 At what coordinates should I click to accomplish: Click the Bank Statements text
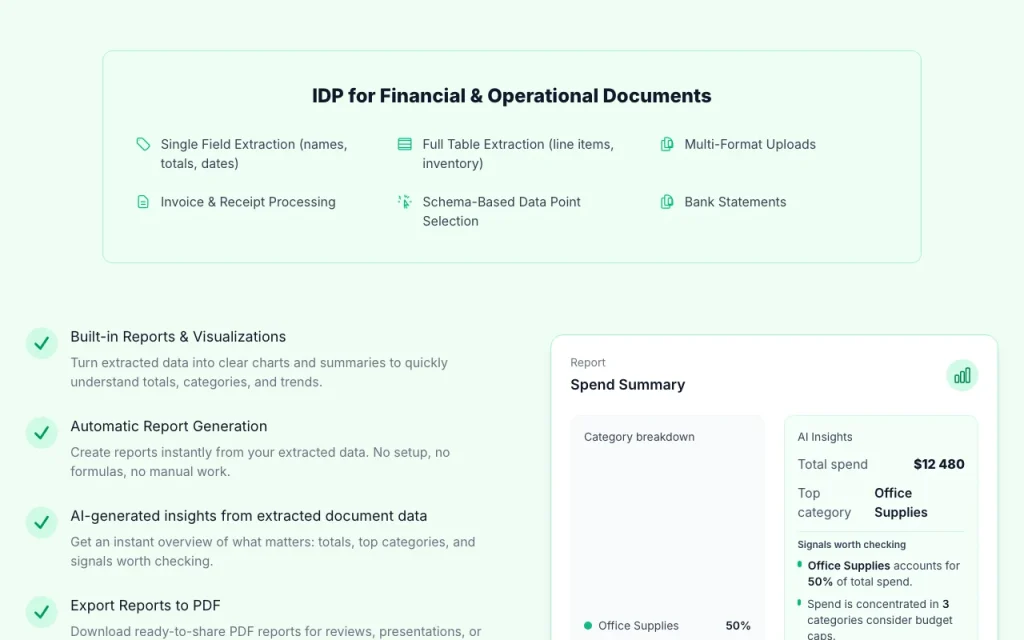pyautogui.click(x=735, y=202)
